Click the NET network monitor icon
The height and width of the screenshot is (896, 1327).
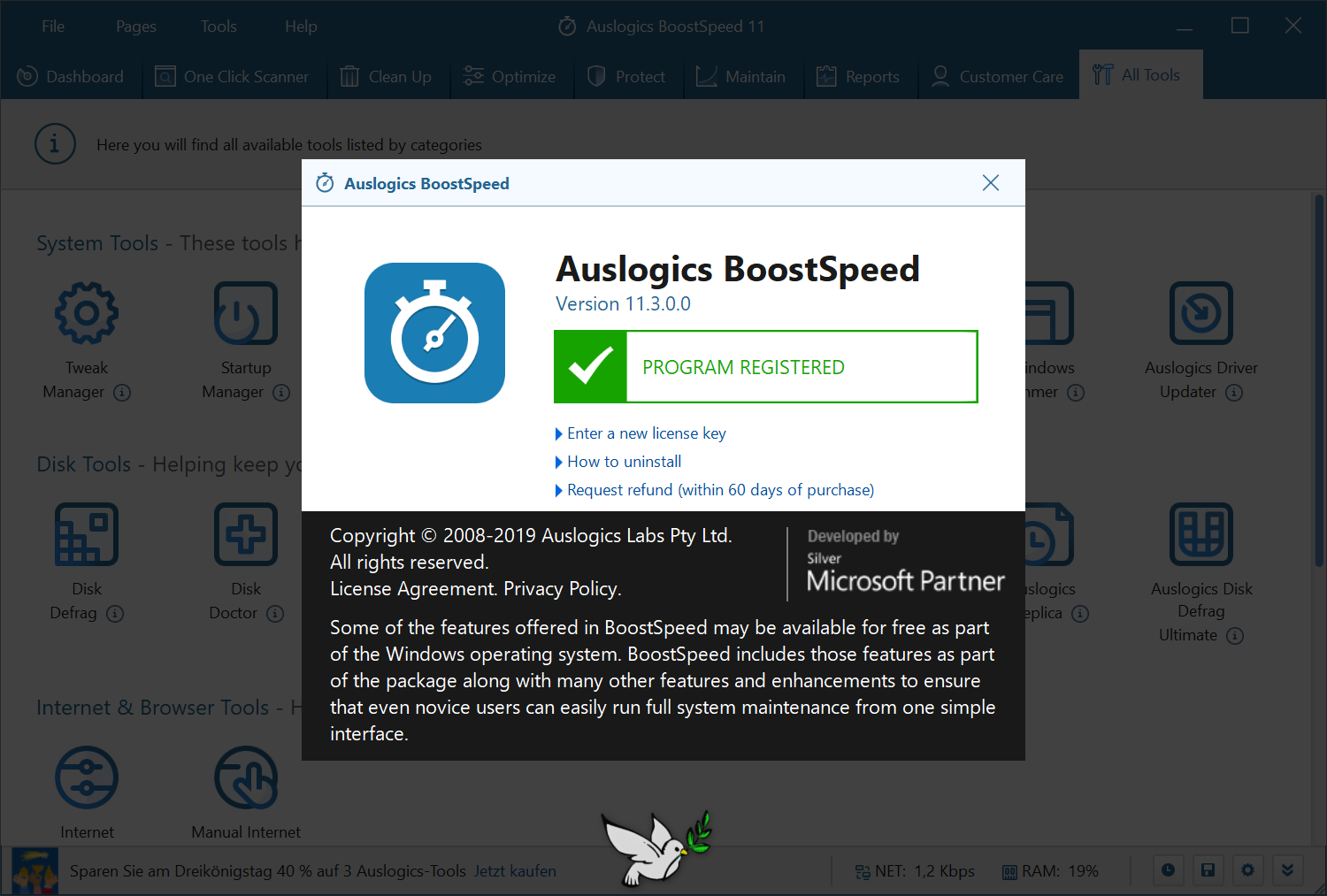[x=863, y=872]
